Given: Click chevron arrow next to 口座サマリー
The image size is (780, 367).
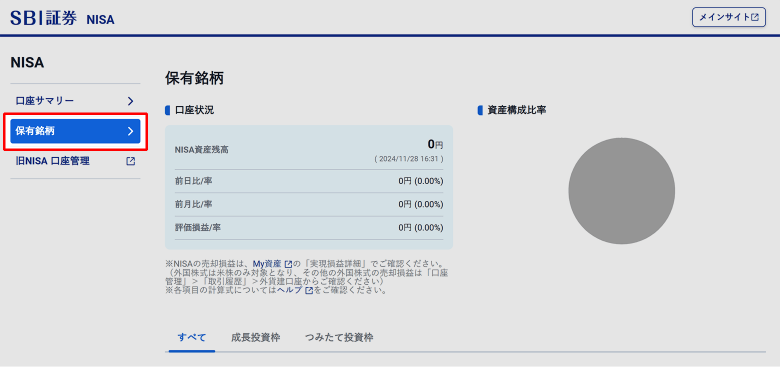Looking at the screenshot, I should 130,101.
